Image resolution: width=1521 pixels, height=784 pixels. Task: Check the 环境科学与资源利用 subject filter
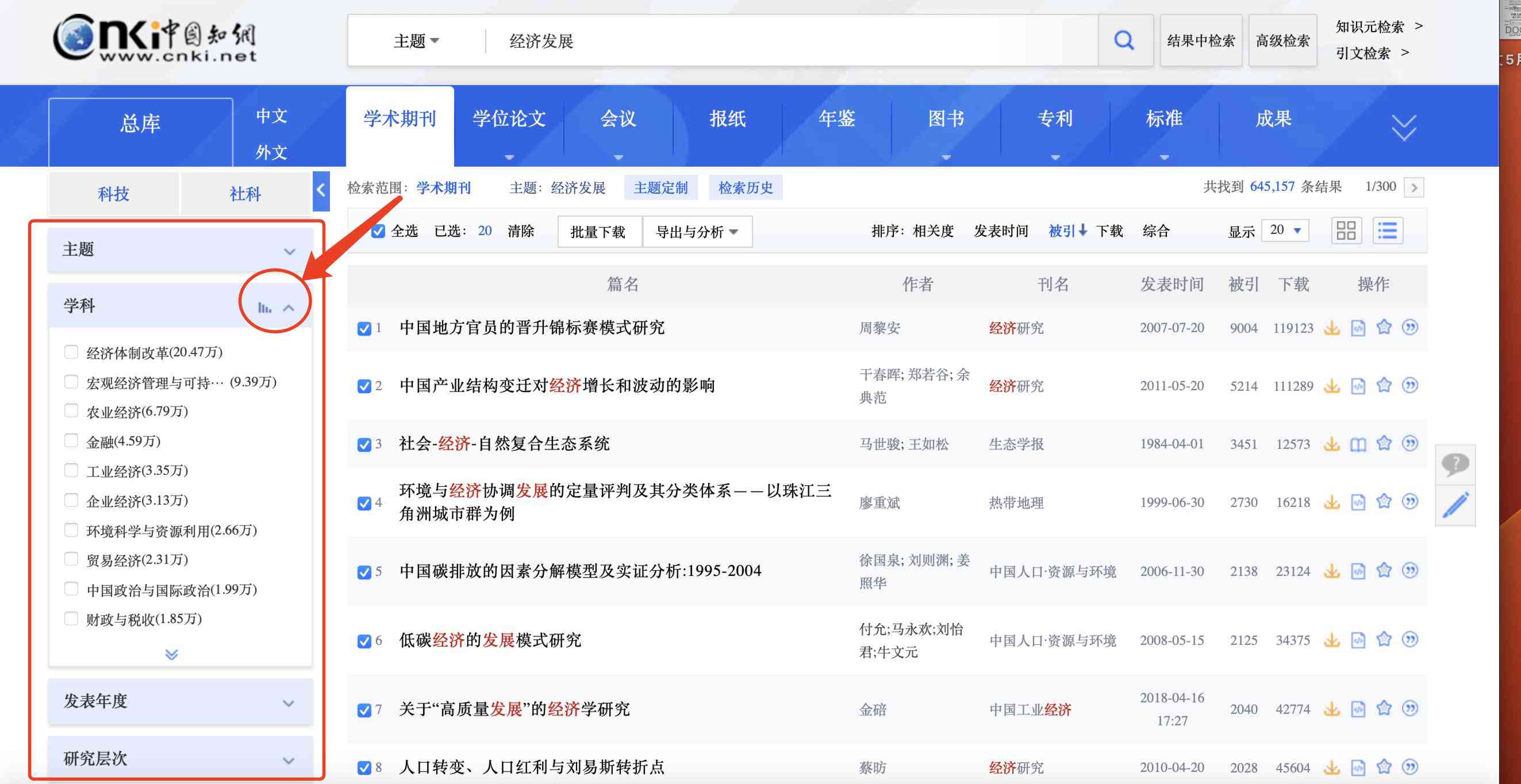[71, 529]
